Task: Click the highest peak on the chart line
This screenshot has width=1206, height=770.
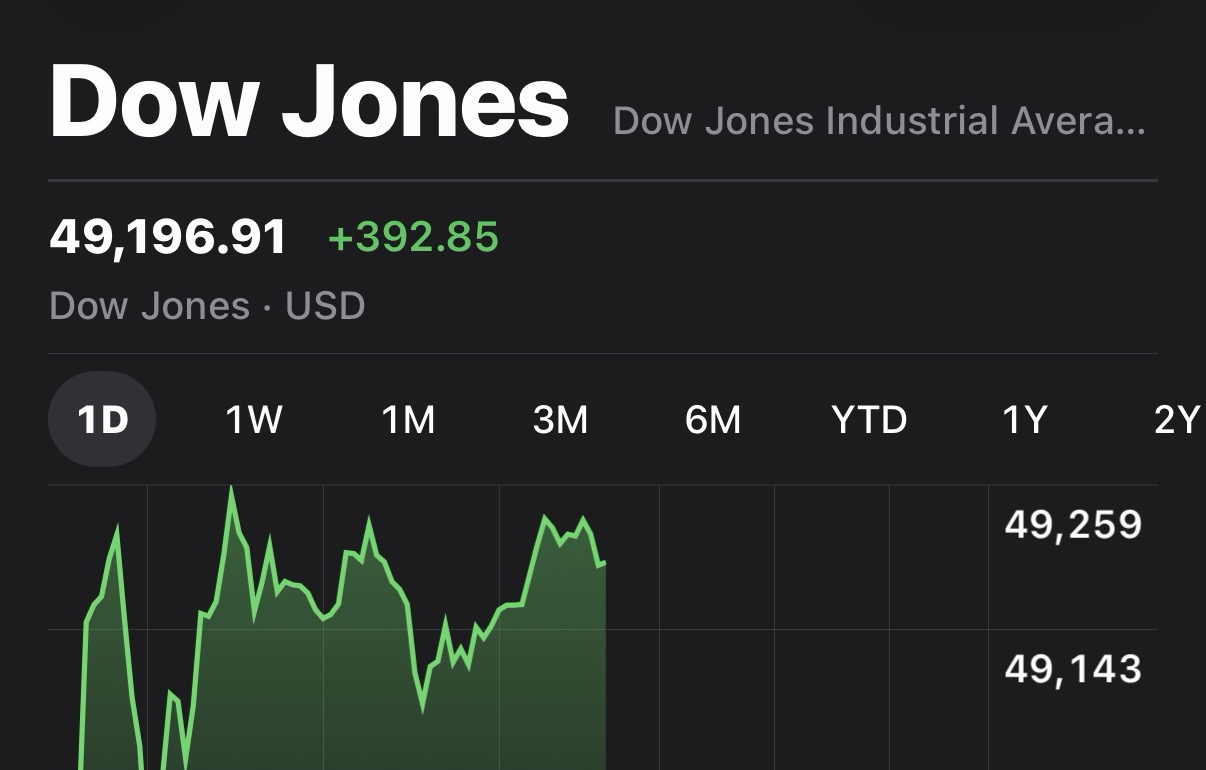Action: pos(231,488)
